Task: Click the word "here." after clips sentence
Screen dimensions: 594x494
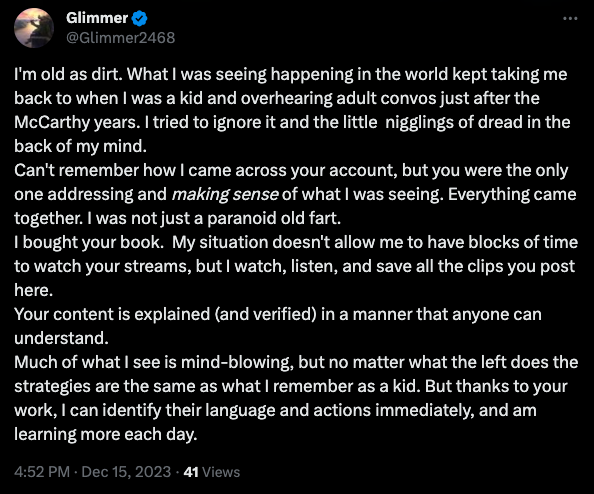Action: tap(33, 291)
